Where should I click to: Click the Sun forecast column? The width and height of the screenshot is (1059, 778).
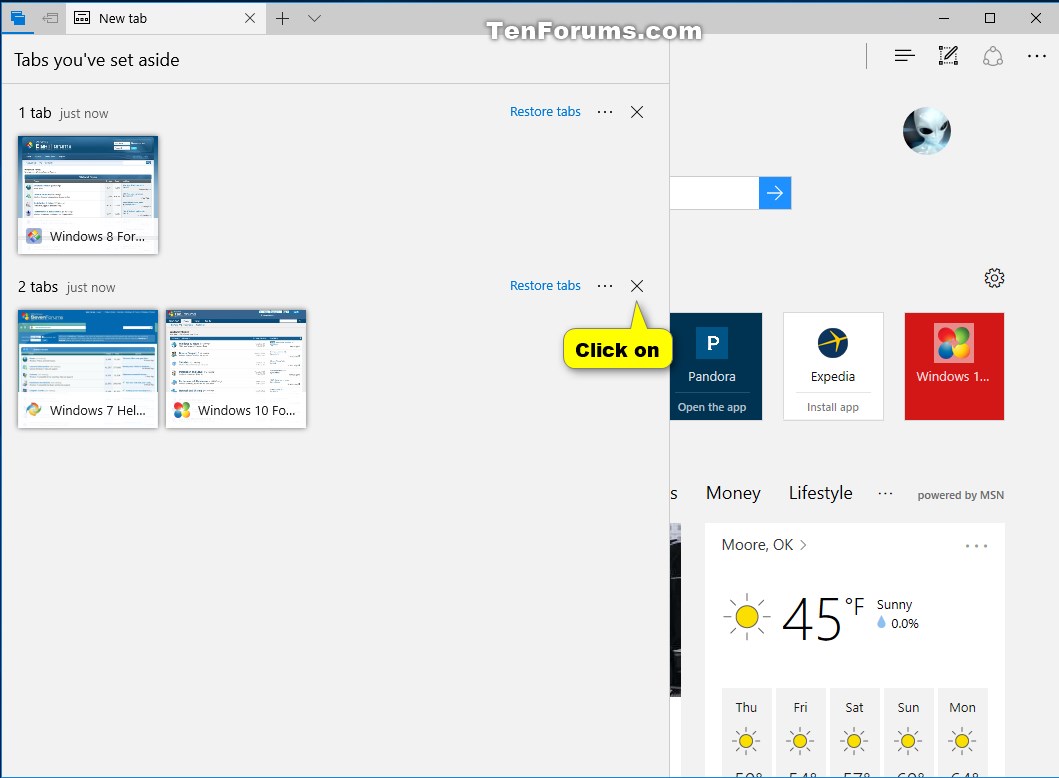coord(908,732)
